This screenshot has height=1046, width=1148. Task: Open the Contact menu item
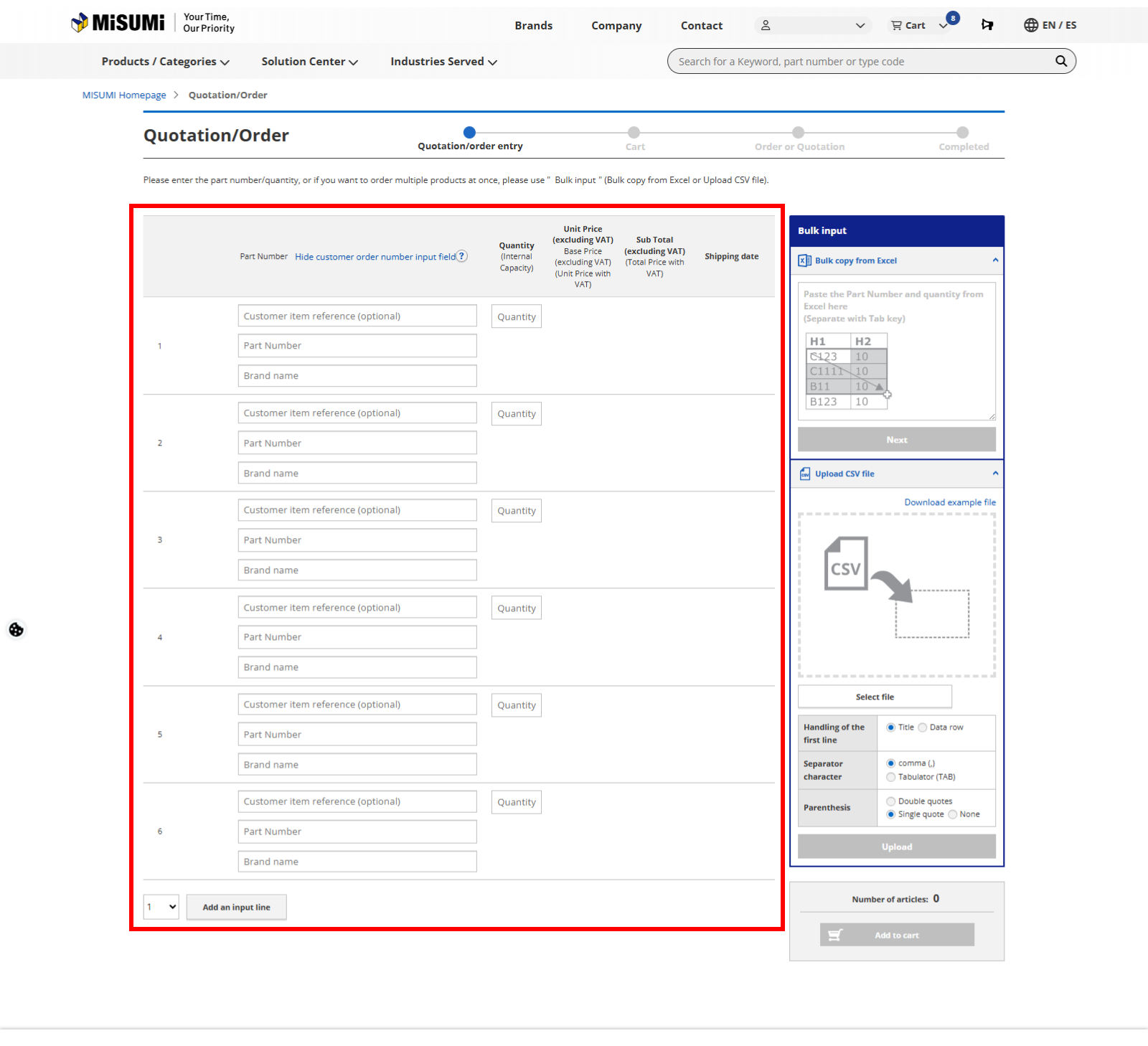[701, 25]
